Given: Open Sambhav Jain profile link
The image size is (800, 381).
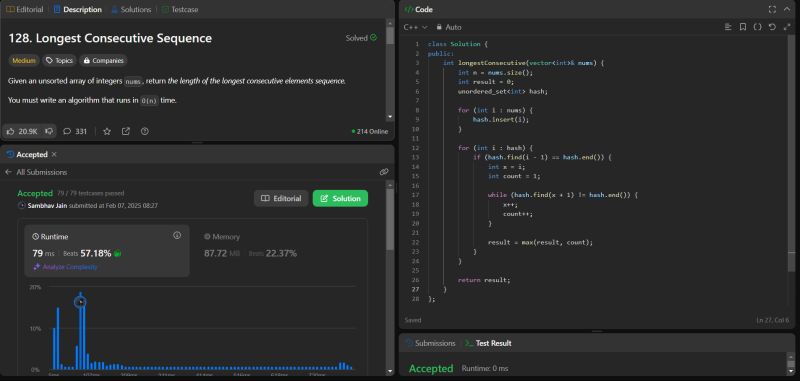Looking at the screenshot, I should (x=47, y=206).
